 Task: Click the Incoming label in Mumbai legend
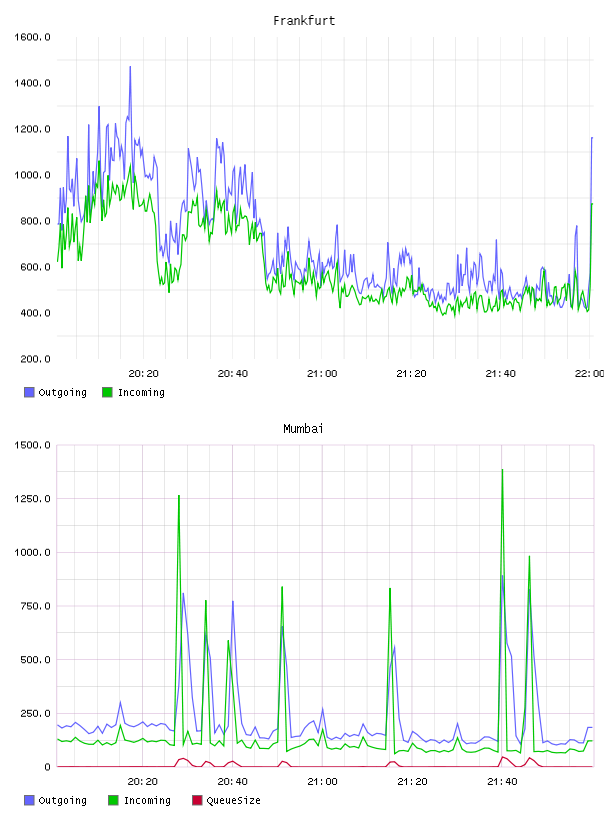147,801
